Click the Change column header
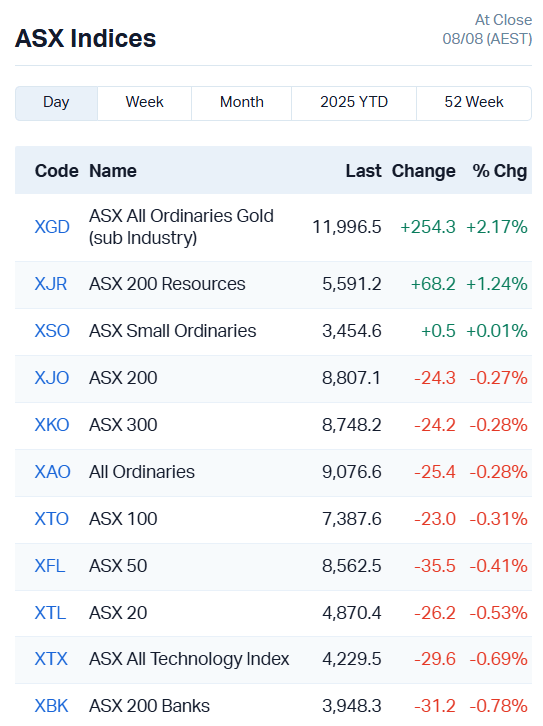The width and height of the screenshot is (543, 726). 424,171
